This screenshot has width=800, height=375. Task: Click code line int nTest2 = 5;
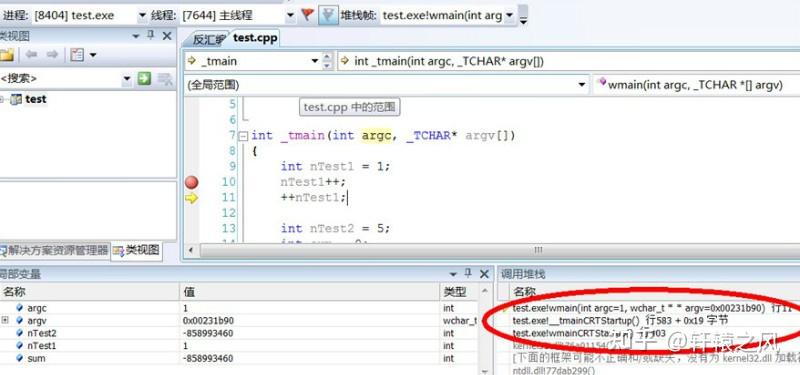335,229
